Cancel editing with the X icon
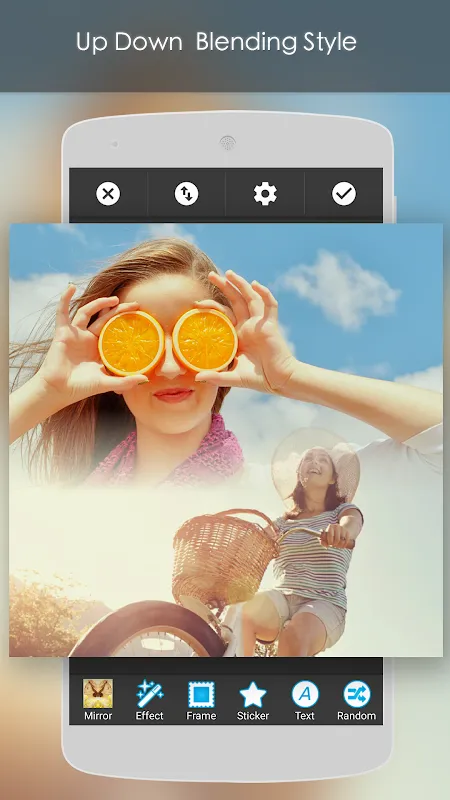Image resolution: width=450 pixels, height=800 pixels. point(108,194)
